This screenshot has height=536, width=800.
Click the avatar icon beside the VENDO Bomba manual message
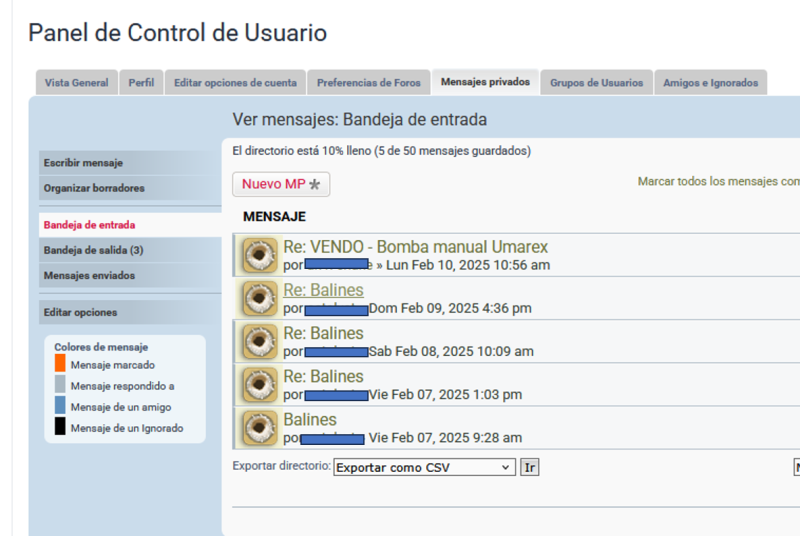(x=260, y=256)
